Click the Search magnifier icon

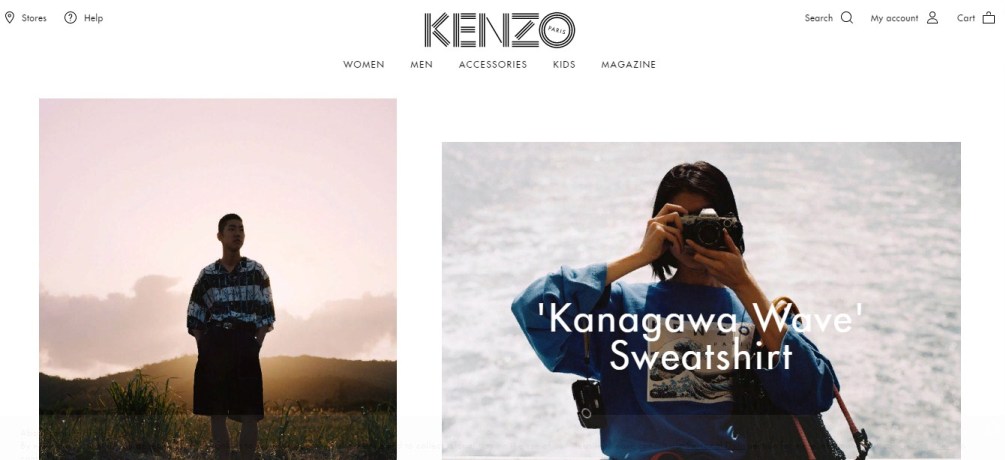847,17
